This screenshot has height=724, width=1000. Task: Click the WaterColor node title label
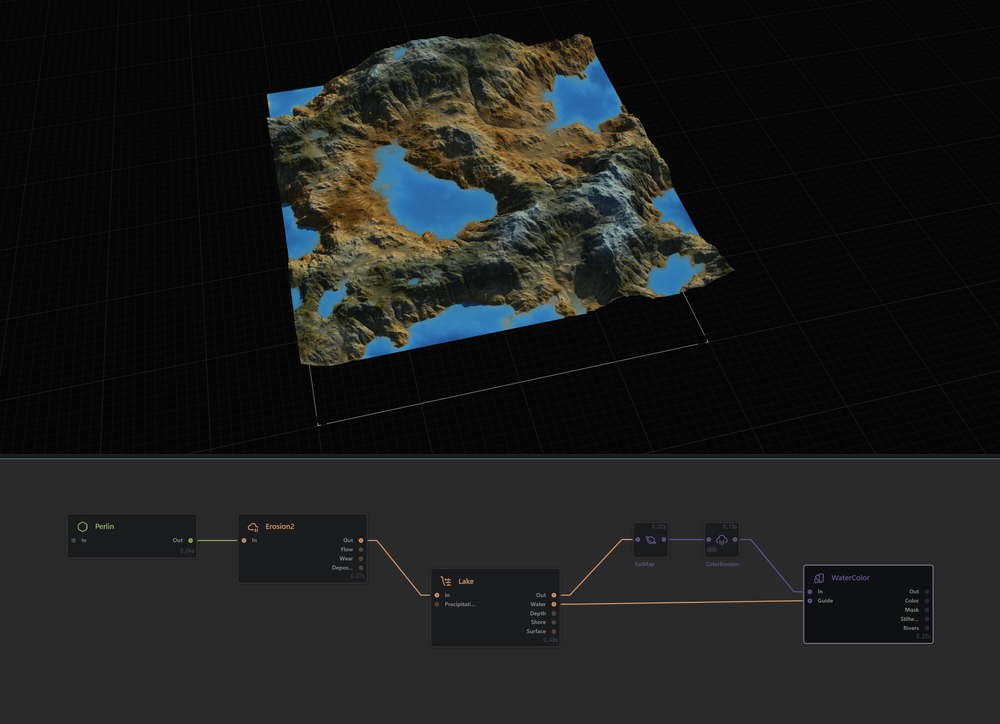(851, 577)
